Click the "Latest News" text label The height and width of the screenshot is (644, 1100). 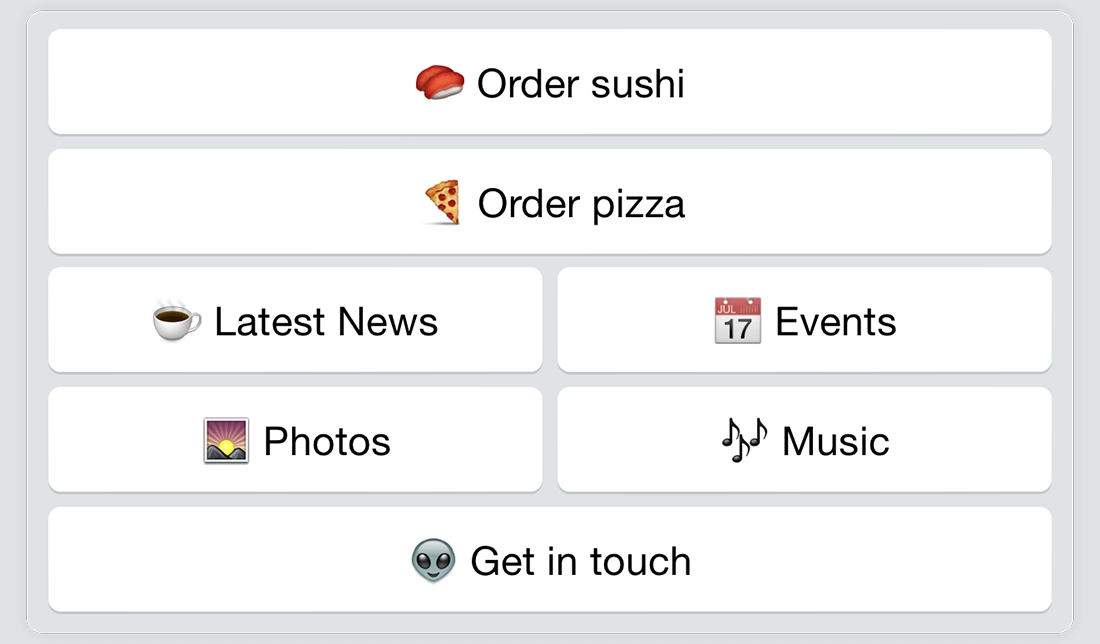coord(326,322)
